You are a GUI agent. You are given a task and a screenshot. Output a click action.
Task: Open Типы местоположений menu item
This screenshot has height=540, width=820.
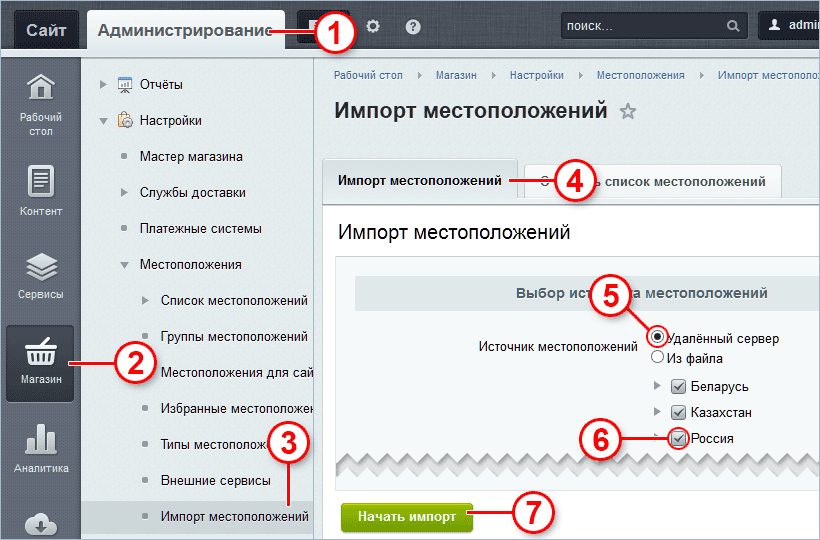[214, 445]
